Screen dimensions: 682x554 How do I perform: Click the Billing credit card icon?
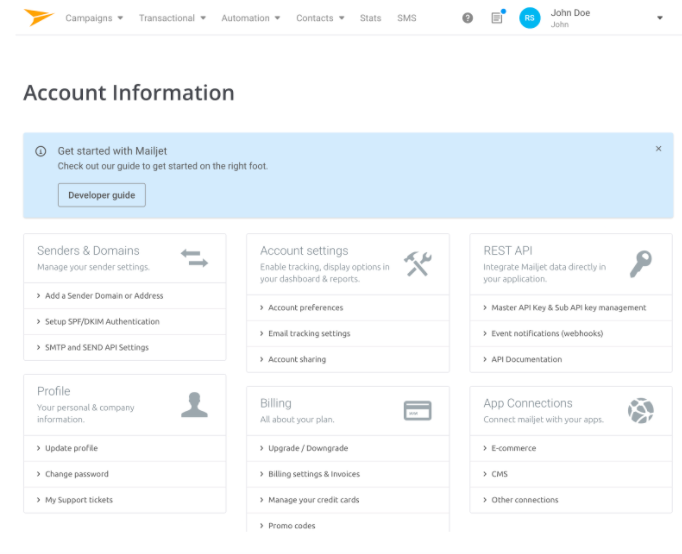pyautogui.click(x=417, y=410)
